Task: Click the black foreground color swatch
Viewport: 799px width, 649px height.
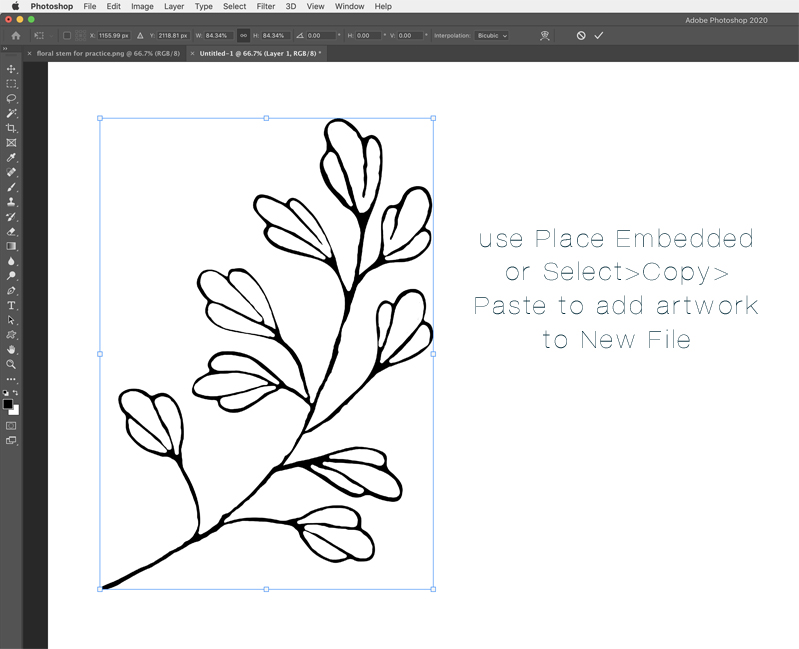Action: point(8,404)
